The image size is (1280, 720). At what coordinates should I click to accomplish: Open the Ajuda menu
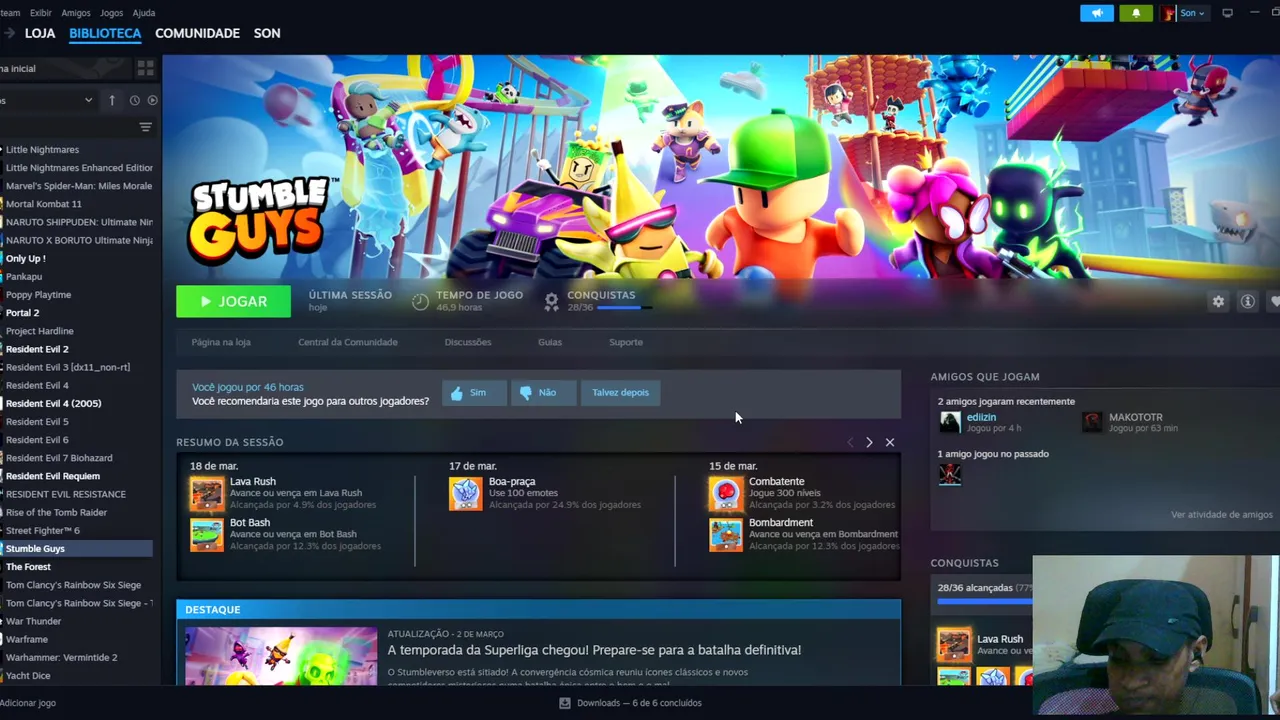[144, 13]
